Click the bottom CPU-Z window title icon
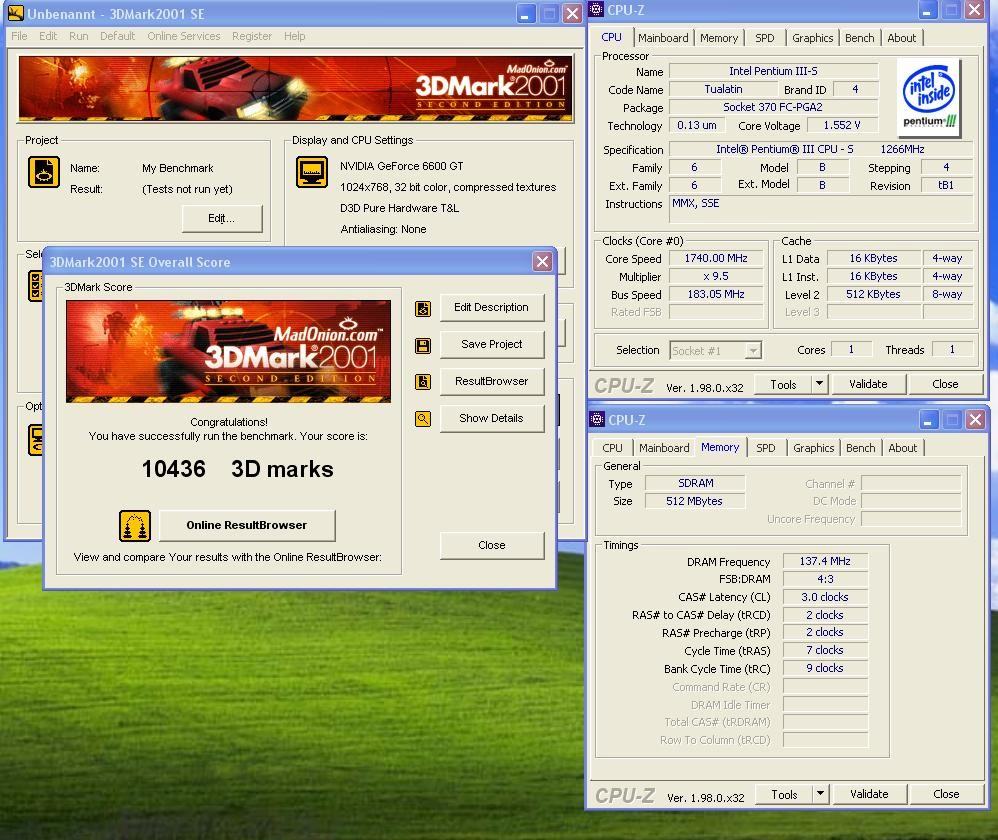The image size is (998, 840). (x=597, y=419)
